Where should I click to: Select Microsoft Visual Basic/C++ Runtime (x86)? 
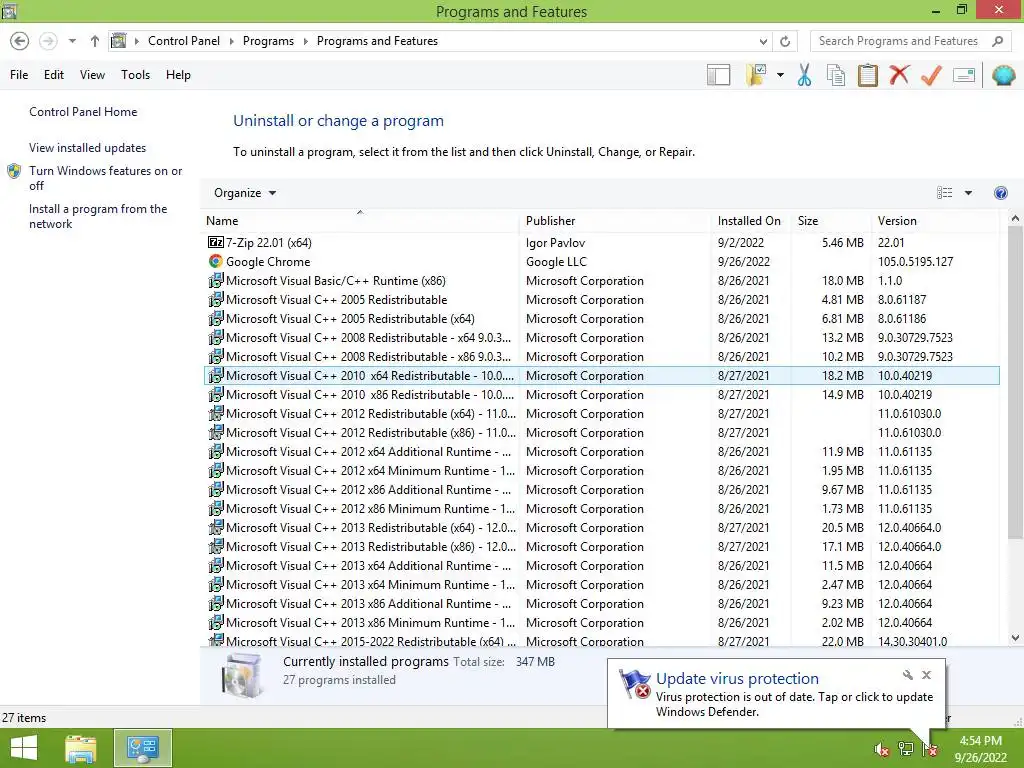(x=601, y=280)
